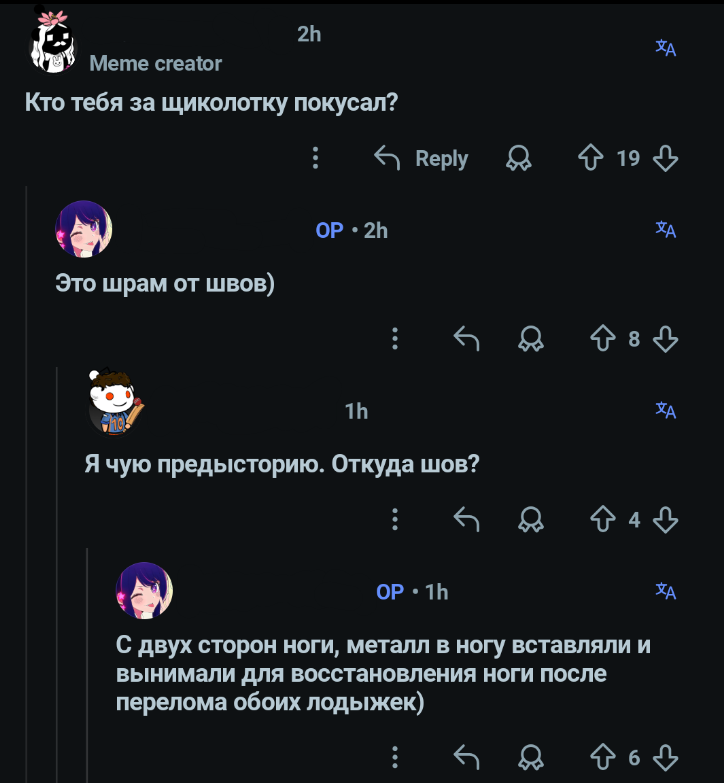Tap the OP label on the last comment
This screenshot has height=783, width=724.
tap(389, 592)
